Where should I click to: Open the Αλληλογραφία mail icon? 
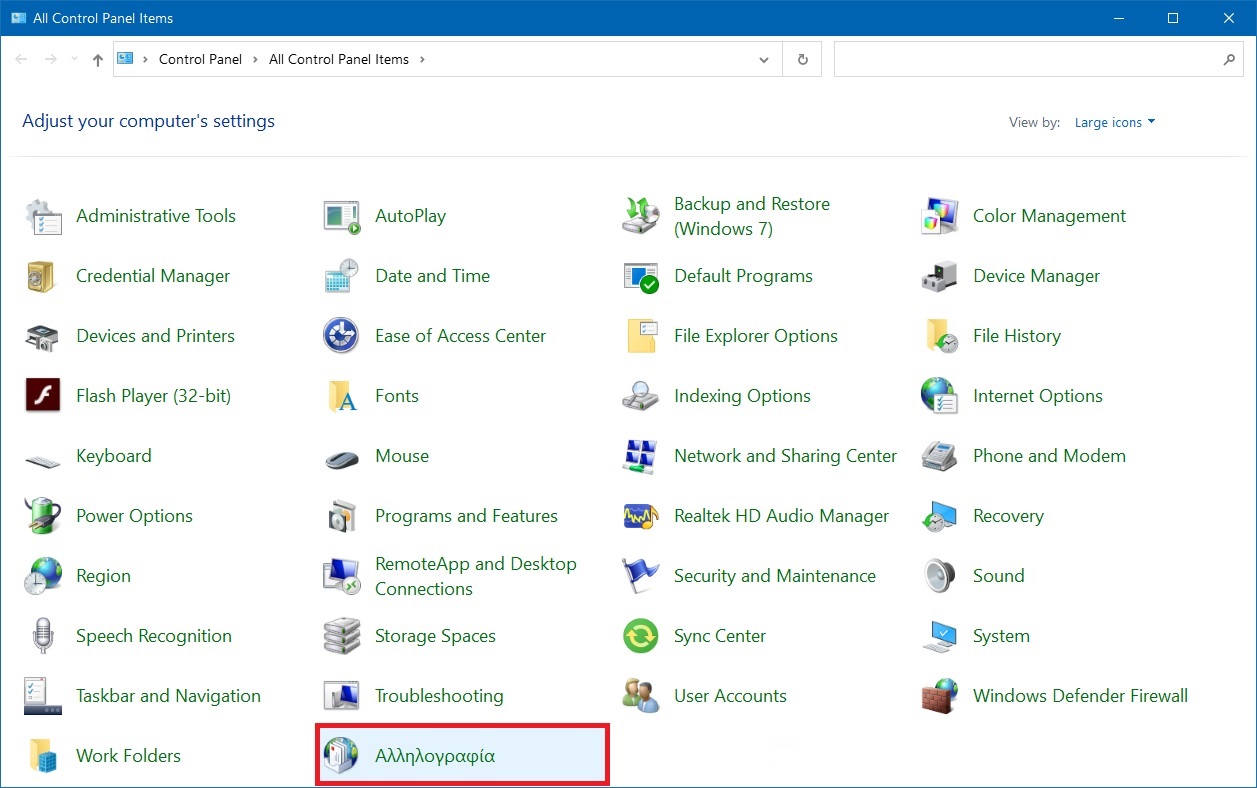coord(342,756)
